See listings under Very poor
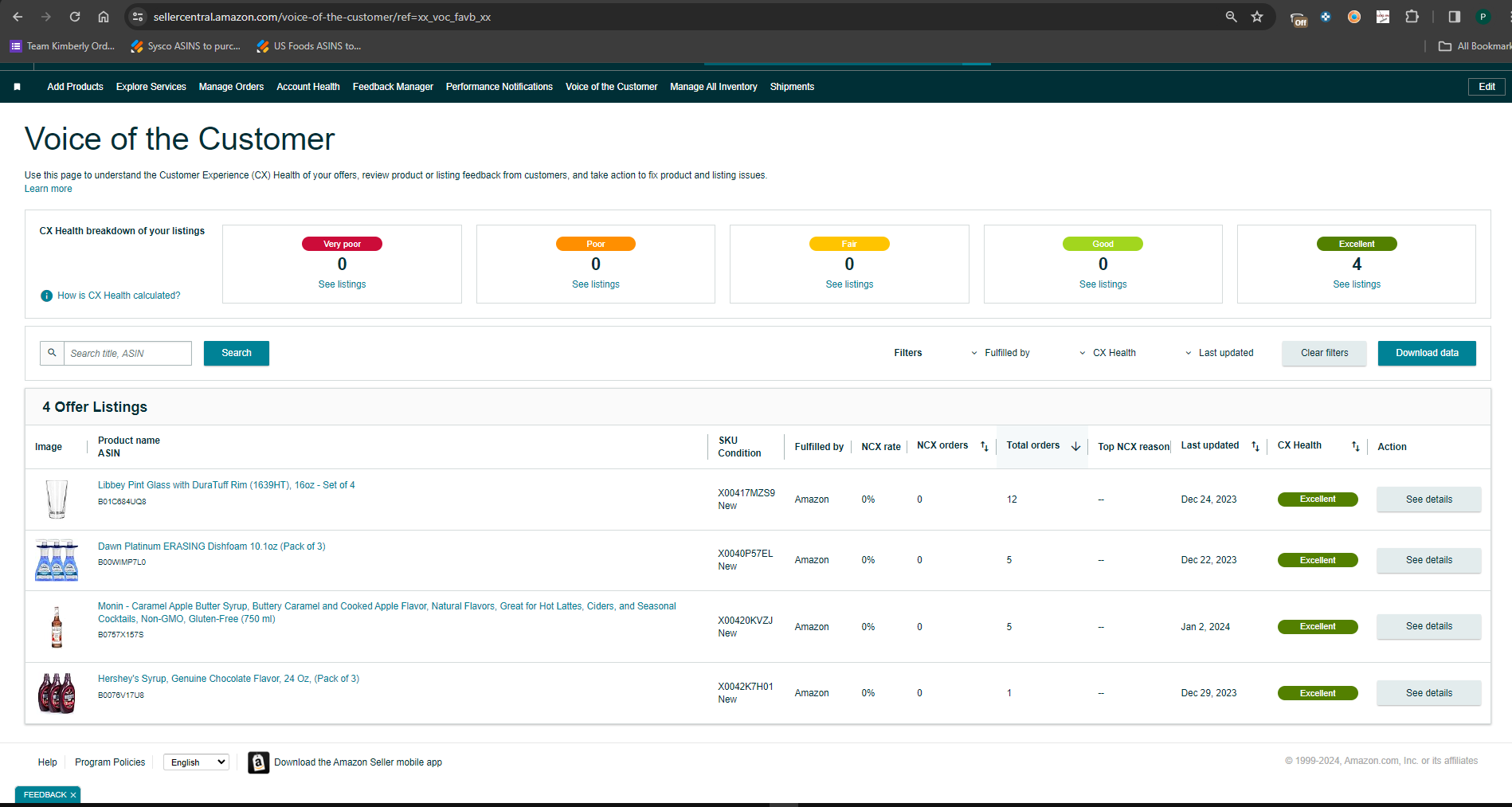Viewport: 1512px width, 807px height. click(x=343, y=284)
